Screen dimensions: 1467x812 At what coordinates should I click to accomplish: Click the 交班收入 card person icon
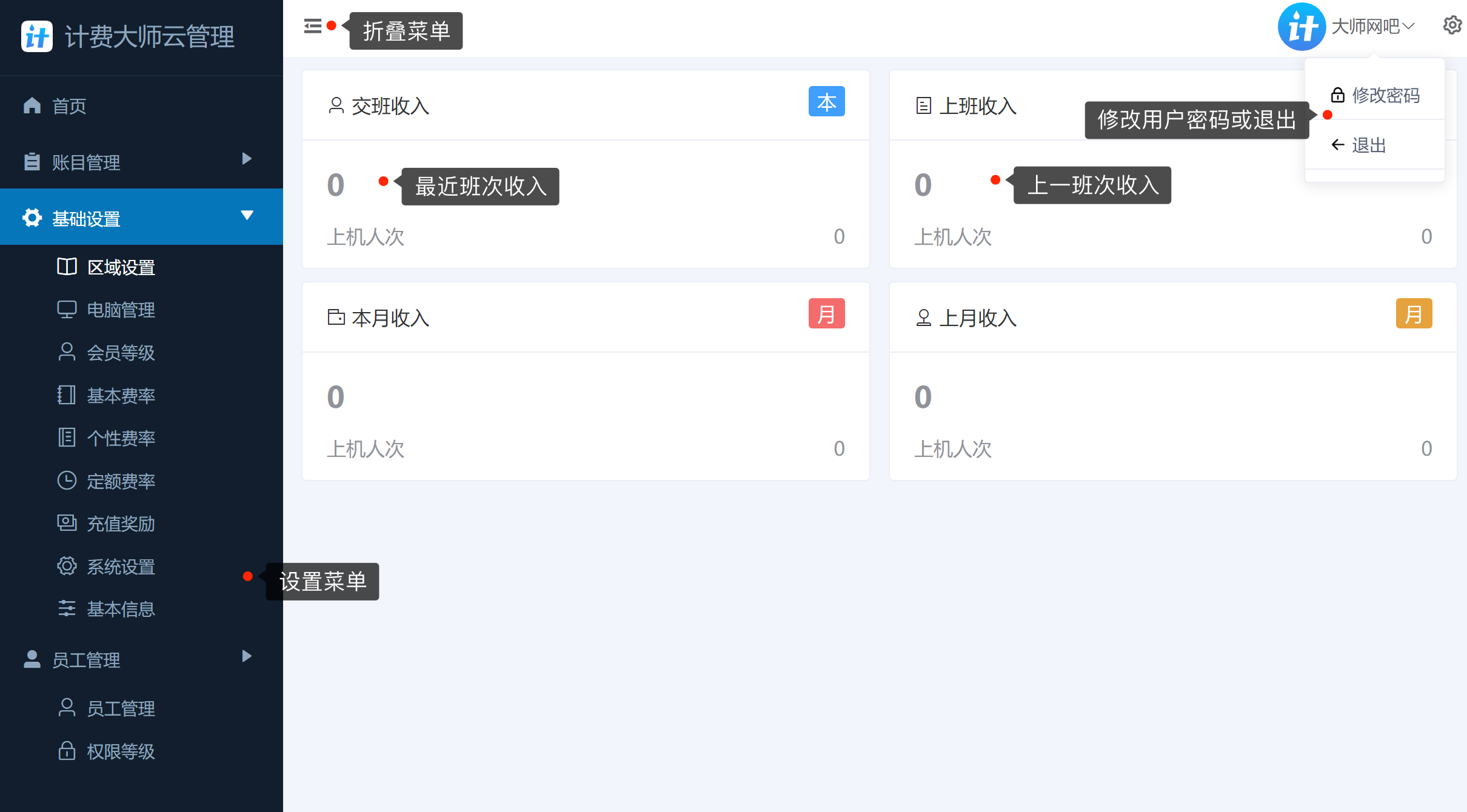pyautogui.click(x=336, y=106)
